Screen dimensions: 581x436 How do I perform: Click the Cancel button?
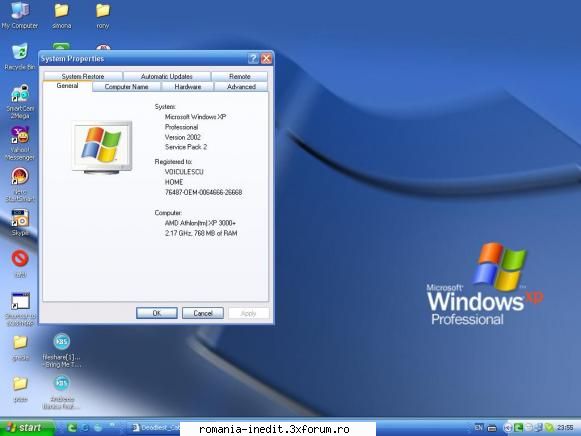203,313
